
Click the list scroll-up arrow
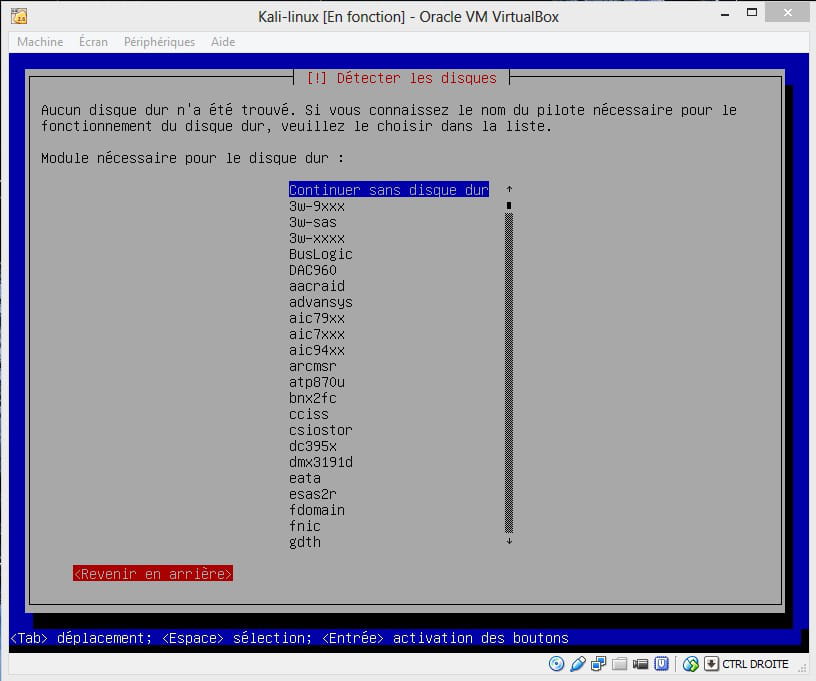click(509, 189)
